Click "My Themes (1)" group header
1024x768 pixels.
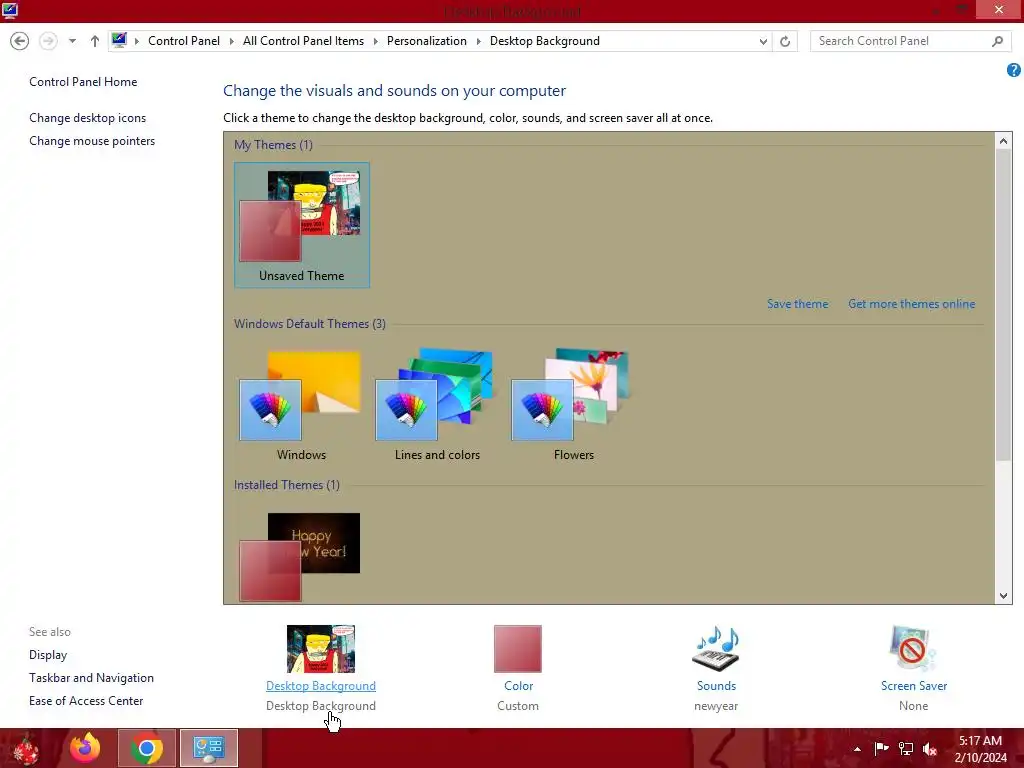pyautogui.click(x=273, y=144)
